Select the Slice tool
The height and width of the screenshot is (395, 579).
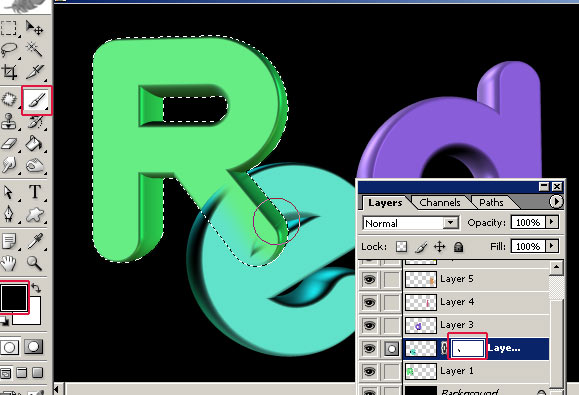[34, 72]
